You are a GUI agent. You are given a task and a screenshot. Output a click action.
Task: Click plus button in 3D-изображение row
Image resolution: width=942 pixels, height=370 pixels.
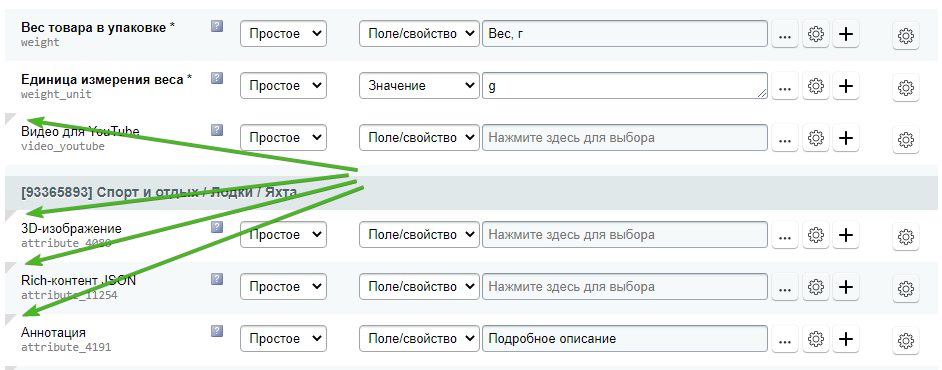click(845, 235)
